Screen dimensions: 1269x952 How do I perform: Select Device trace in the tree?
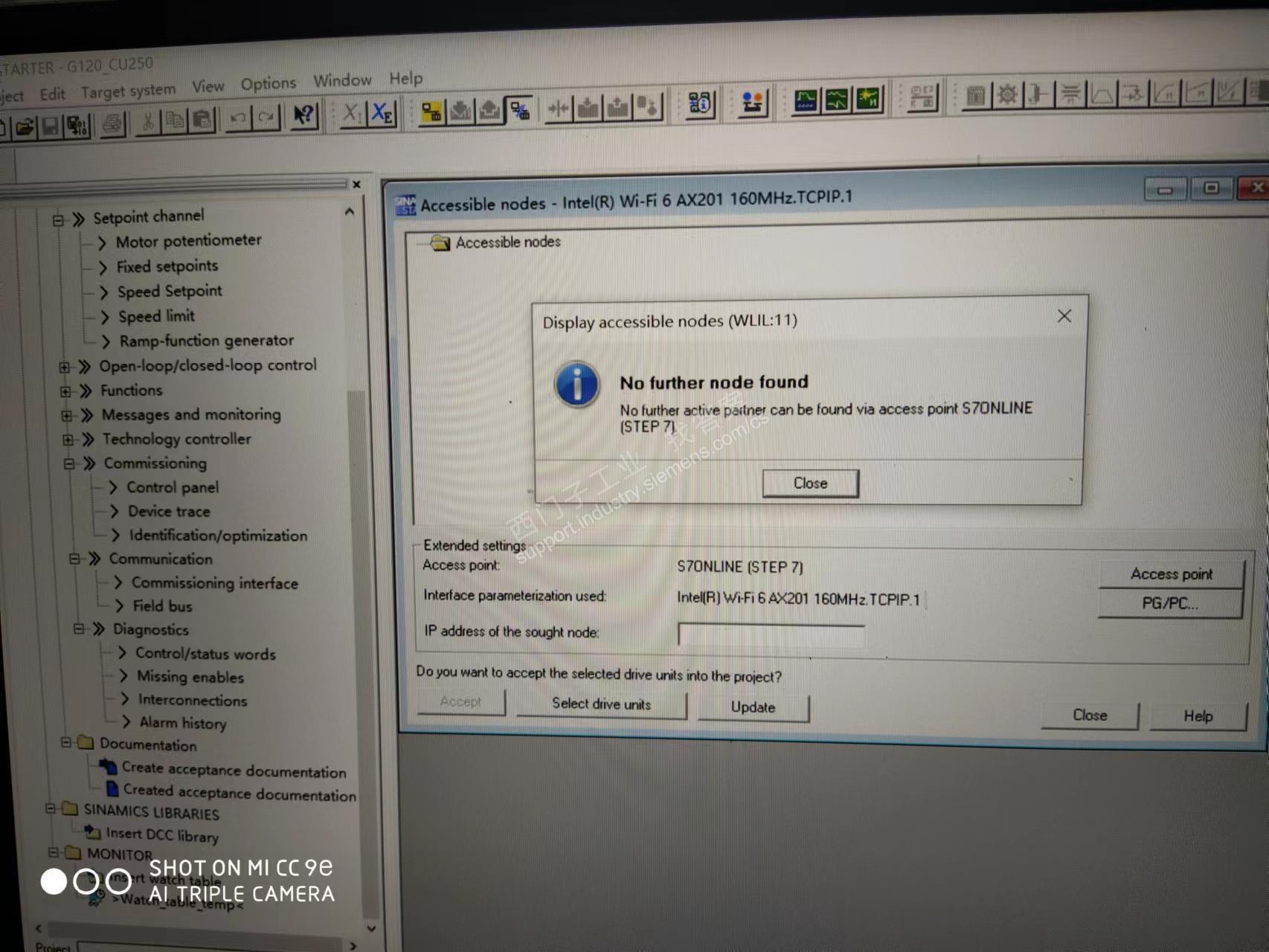[169, 511]
